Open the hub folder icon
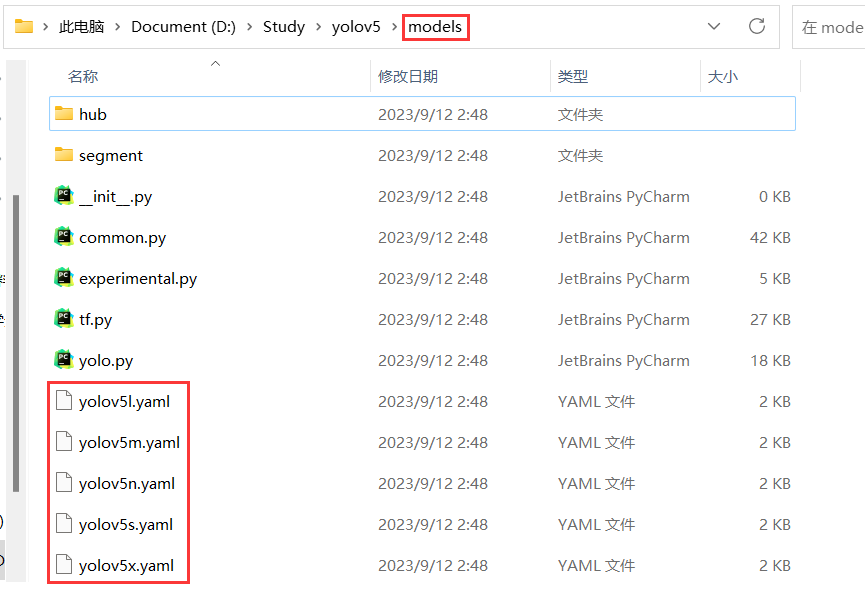This screenshot has width=865, height=591. pos(64,114)
